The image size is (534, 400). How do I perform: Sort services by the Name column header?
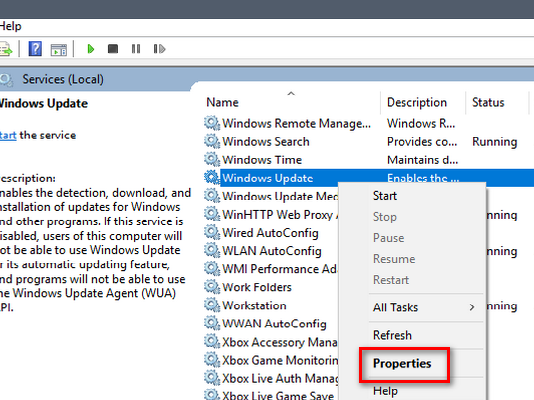point(222,102)
